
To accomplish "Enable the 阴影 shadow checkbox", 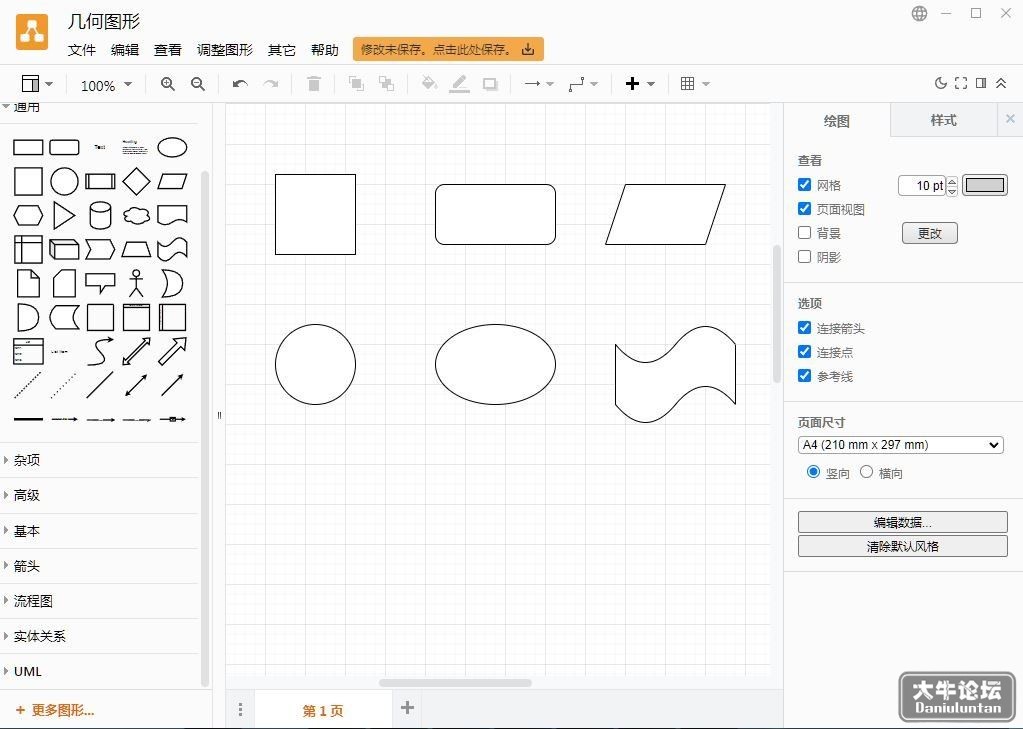I will (x=804, y=256).
